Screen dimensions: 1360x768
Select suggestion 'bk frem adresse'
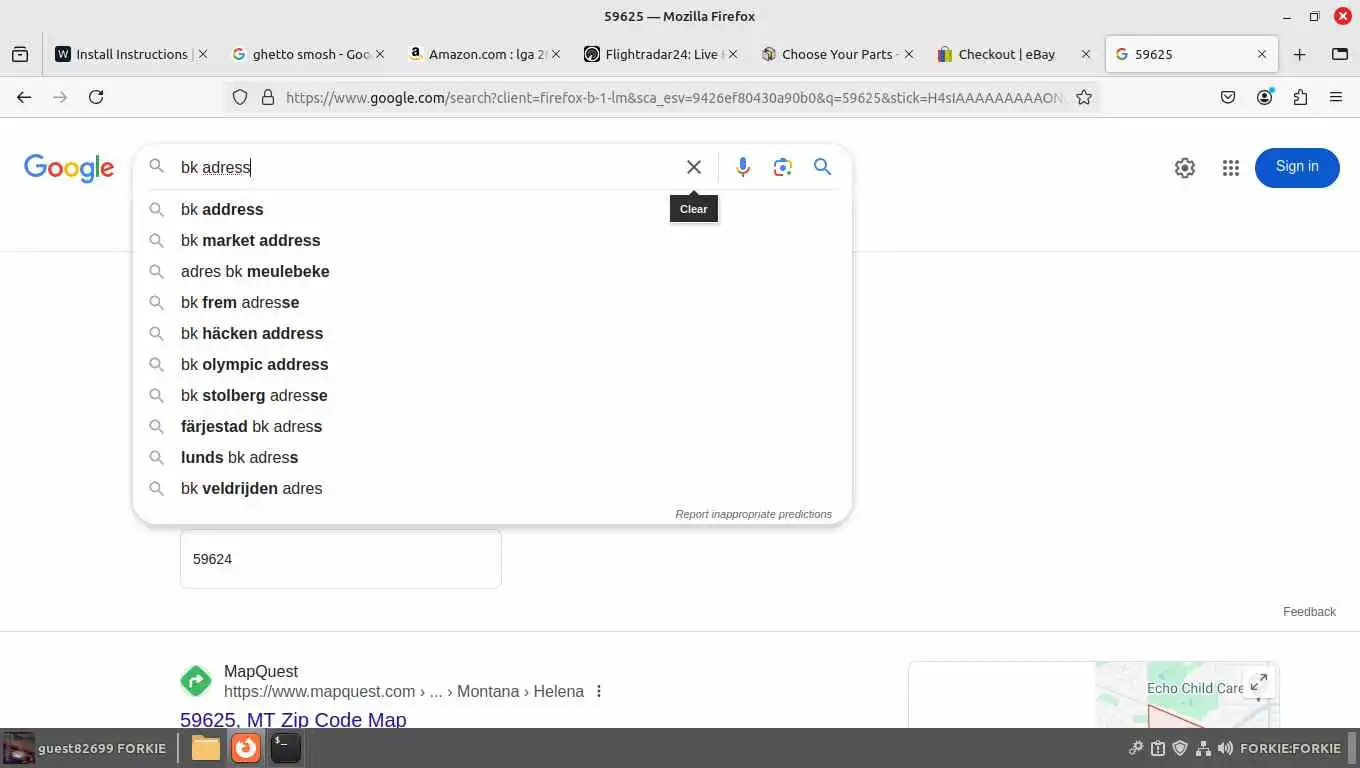pos(492,302)
